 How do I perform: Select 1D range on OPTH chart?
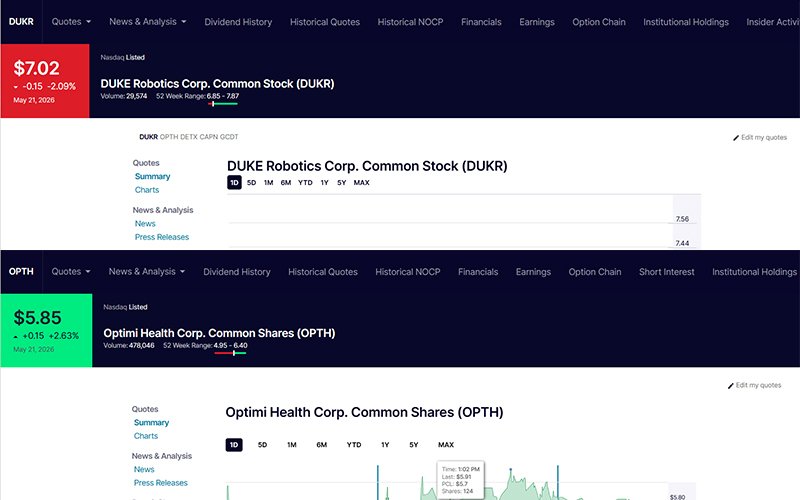234,445
